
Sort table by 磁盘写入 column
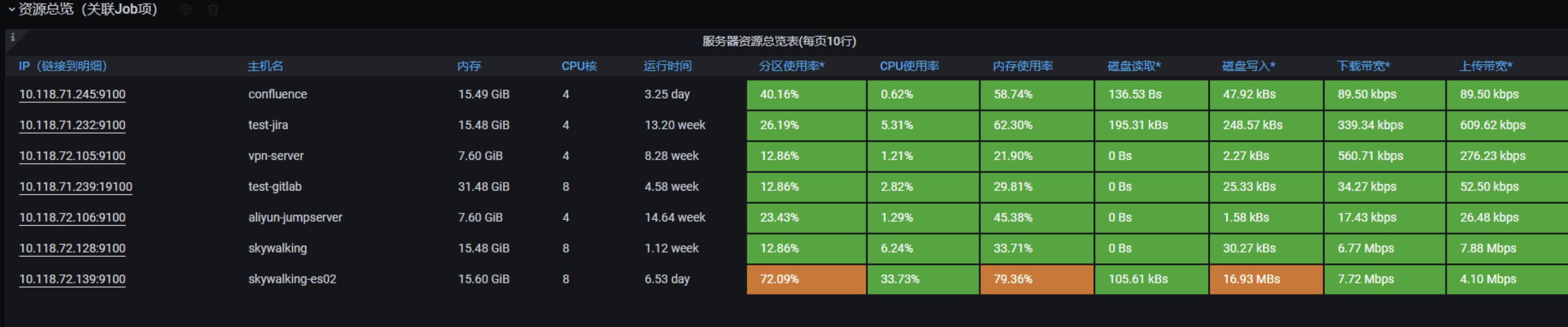tap(1248, 66)
